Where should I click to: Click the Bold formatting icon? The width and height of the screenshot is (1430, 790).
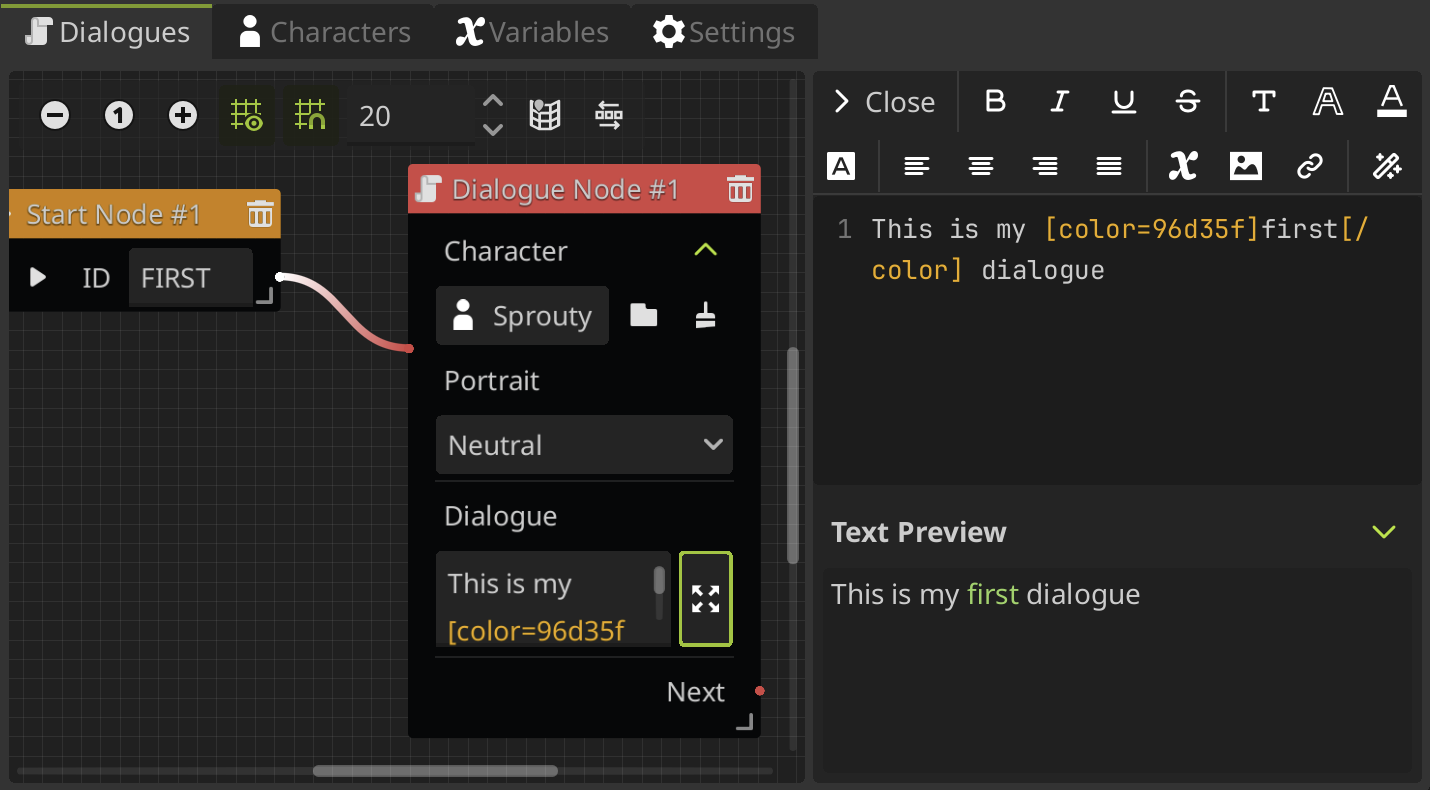[995, 102]
